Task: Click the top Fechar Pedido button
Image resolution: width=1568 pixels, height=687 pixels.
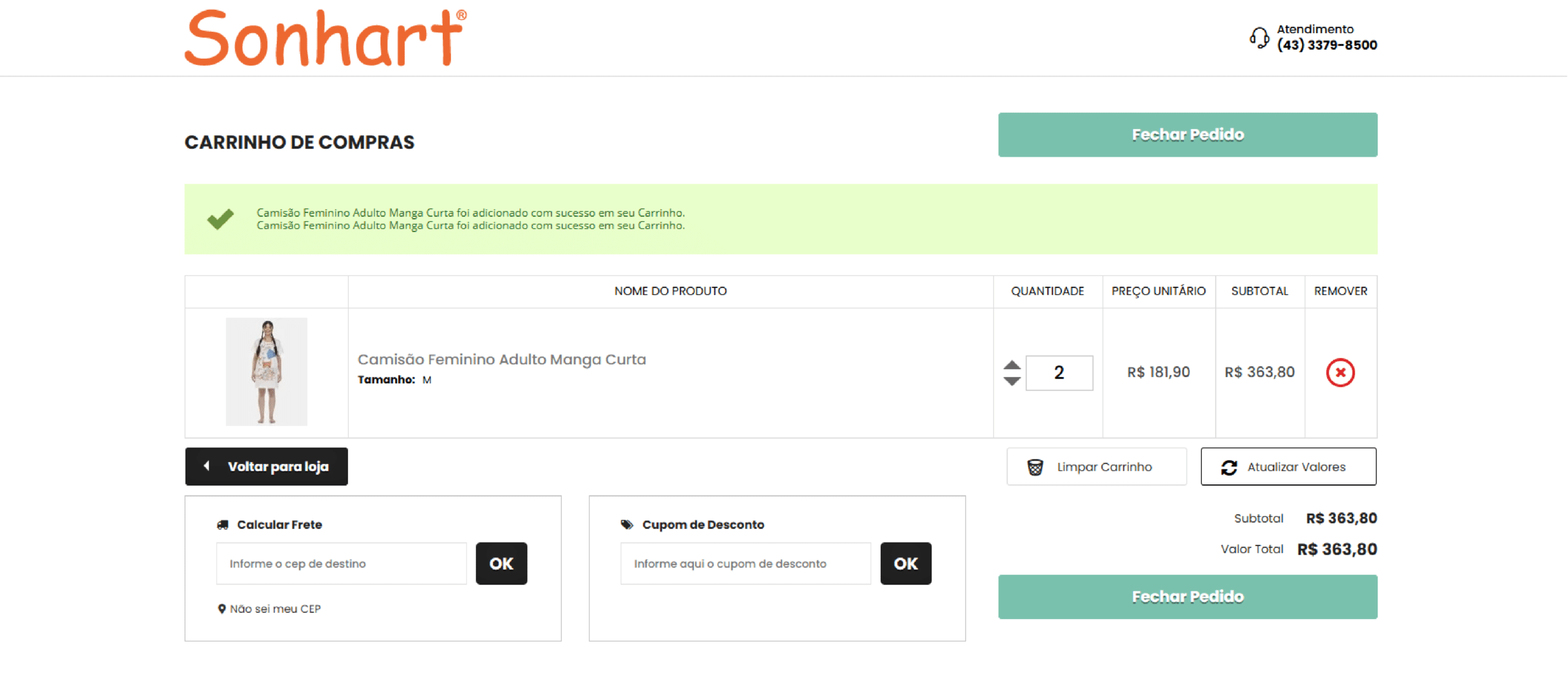Action: 1188,135
